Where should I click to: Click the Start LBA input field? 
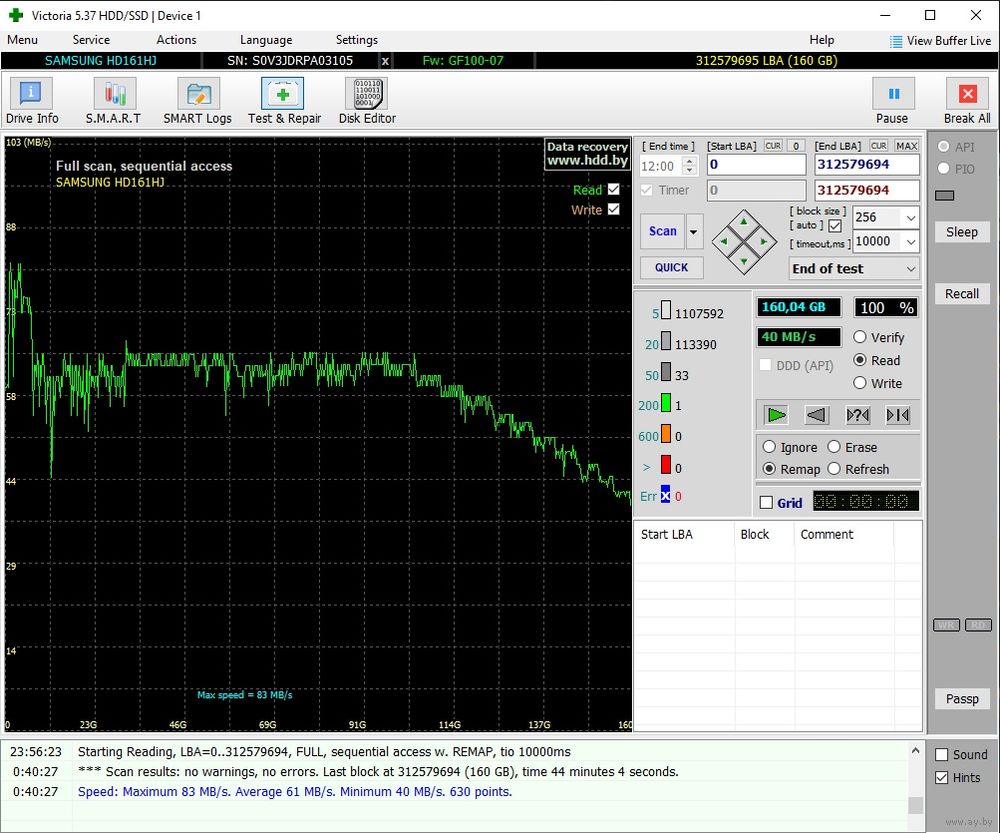(756, 165)
